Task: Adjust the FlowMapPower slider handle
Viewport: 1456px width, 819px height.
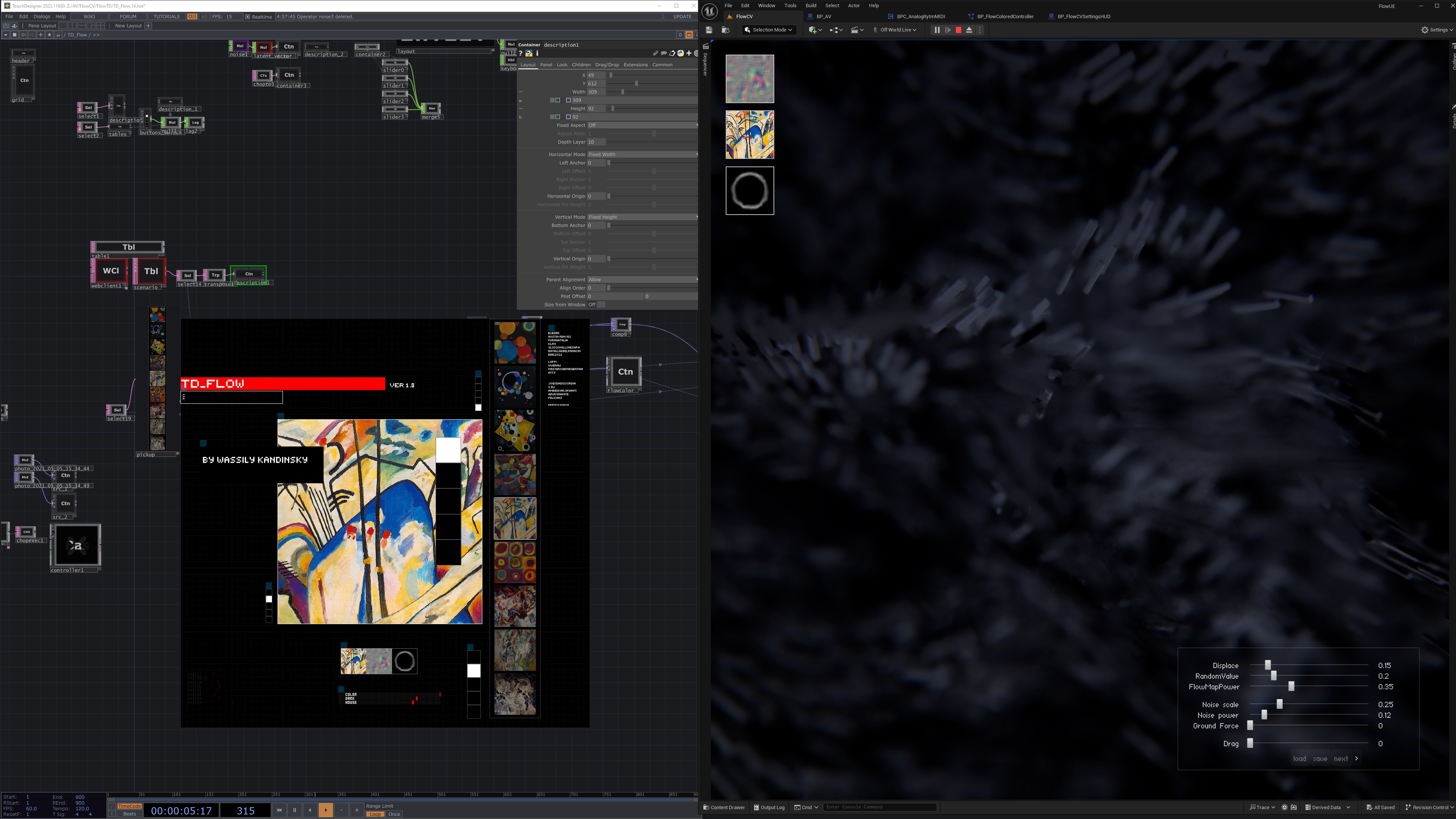Action: click(1291, 687)
